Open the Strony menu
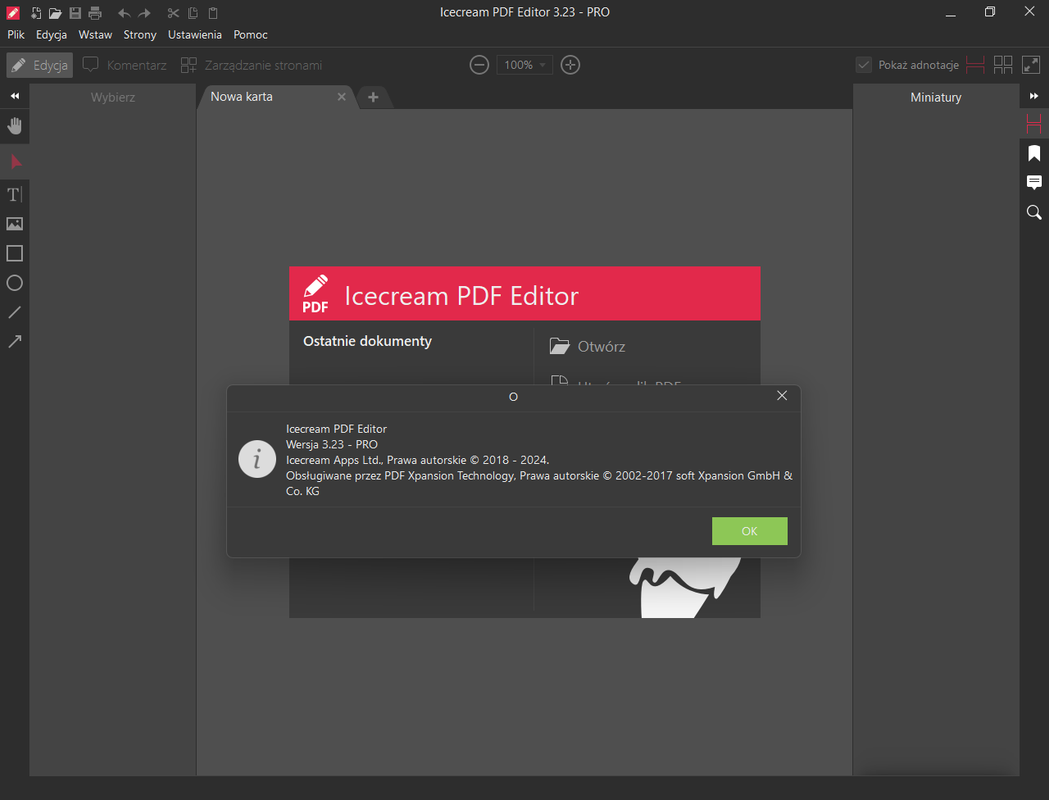The width and height of the screenshot is (1049, 800). pyautogui.click(x=140, y=35)
